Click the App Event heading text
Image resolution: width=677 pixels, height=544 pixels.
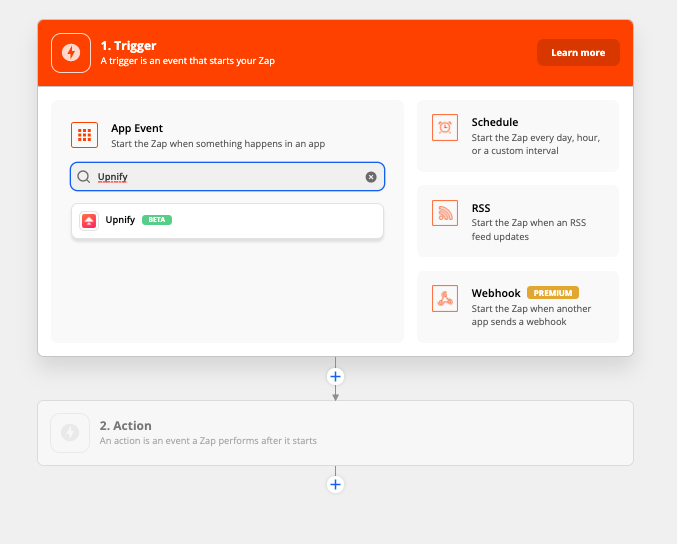pos(137,128)
